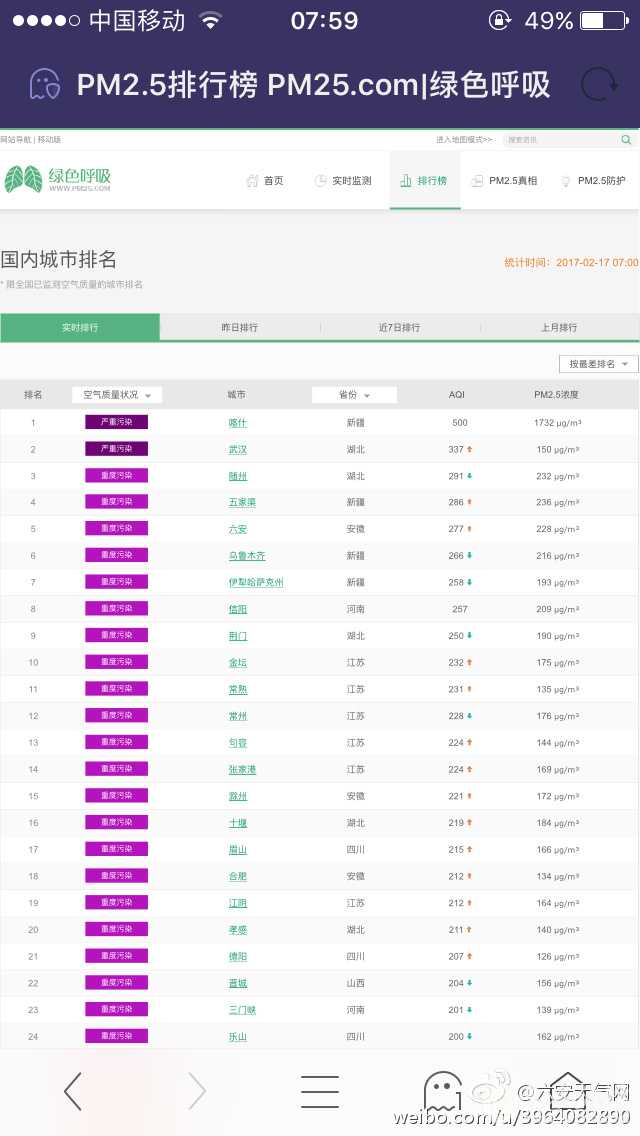Image resolution: width=640 pixels, height=1136 pixels.
Task: Tap the browser reload icon
Action: pyautogui.click(x=598, y=84)
